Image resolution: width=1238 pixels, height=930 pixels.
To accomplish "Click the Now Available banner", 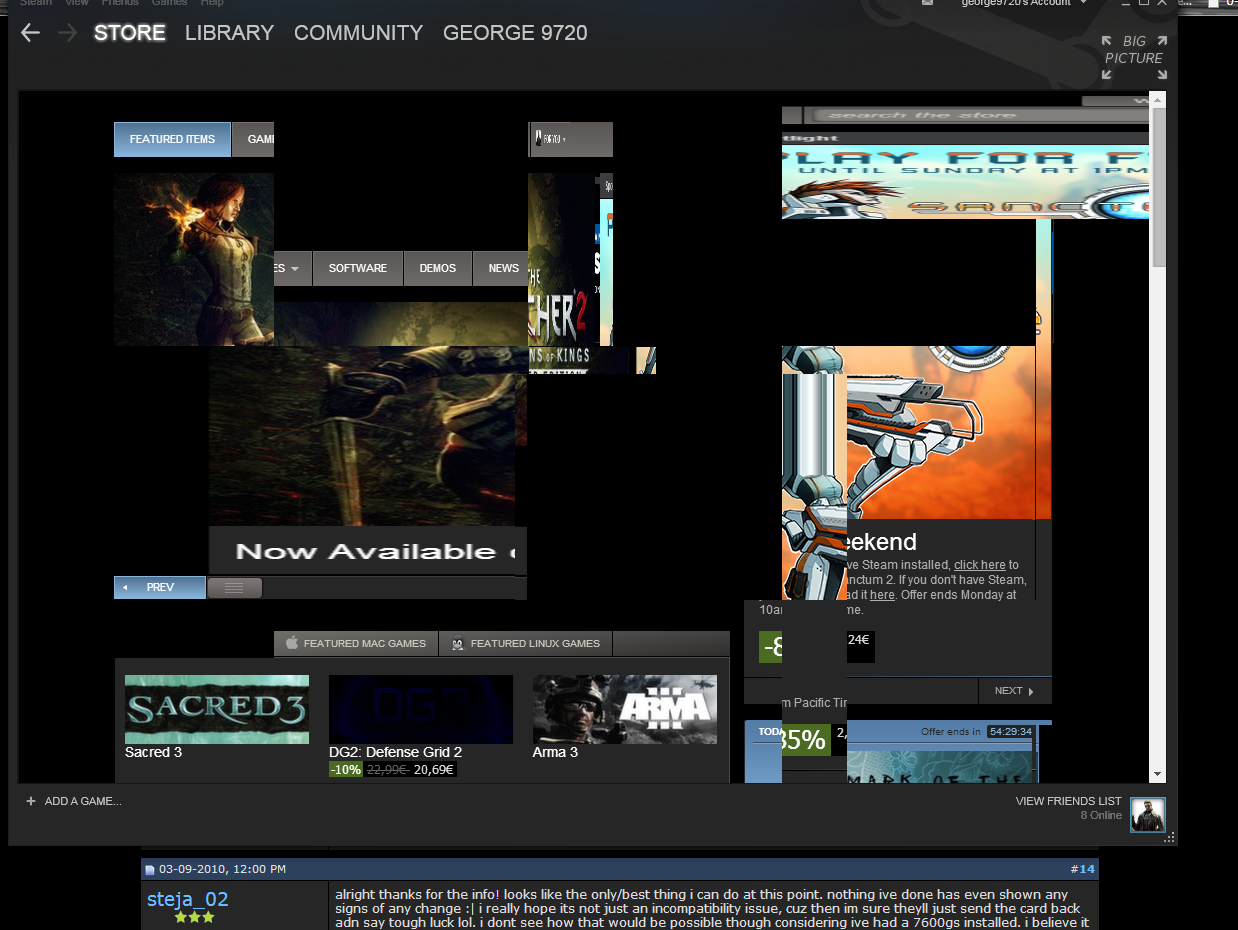I will [x=368, y=551].
